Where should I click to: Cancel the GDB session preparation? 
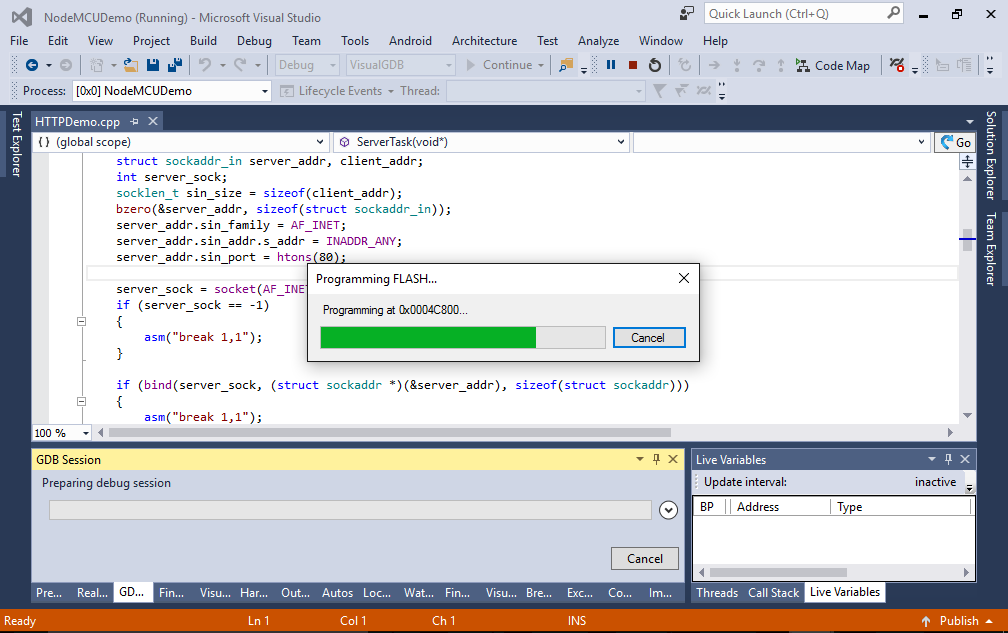pyautogui.click(x=645, y=558)
